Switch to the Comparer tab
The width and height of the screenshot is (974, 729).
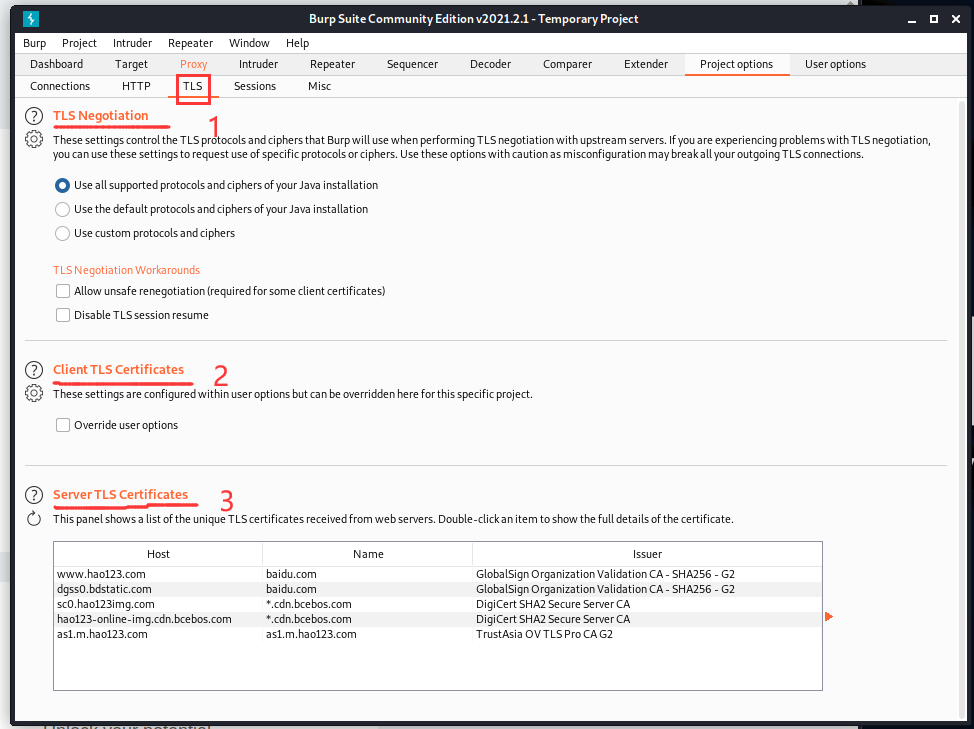click(567, 64)
